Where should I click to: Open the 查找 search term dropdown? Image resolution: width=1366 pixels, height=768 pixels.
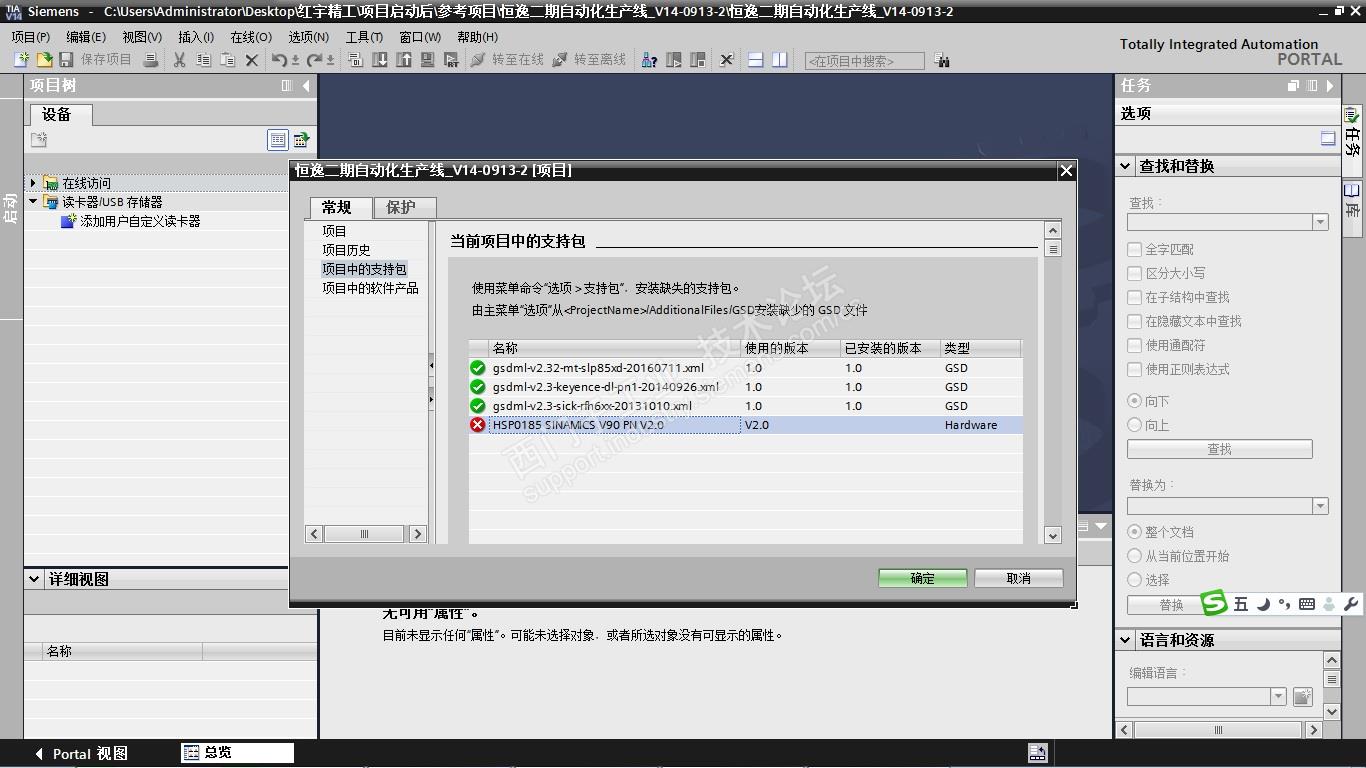tap(1321, 222)
